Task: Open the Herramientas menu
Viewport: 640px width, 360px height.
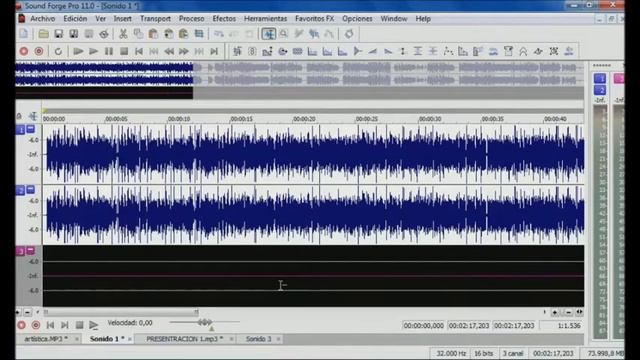Action: point(265,19)
